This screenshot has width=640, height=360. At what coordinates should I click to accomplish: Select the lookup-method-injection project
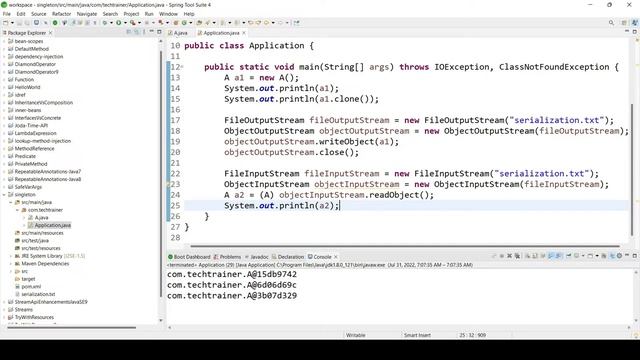pyautogui.click(x=40, y=141)
